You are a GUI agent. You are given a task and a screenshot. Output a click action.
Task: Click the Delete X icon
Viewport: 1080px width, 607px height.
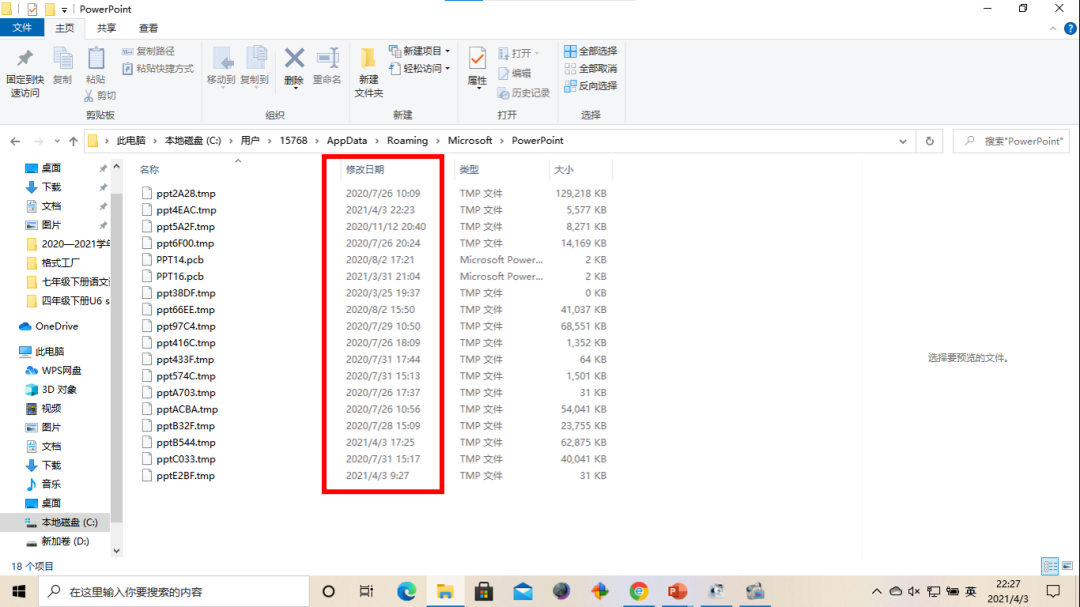click(294, 59)
